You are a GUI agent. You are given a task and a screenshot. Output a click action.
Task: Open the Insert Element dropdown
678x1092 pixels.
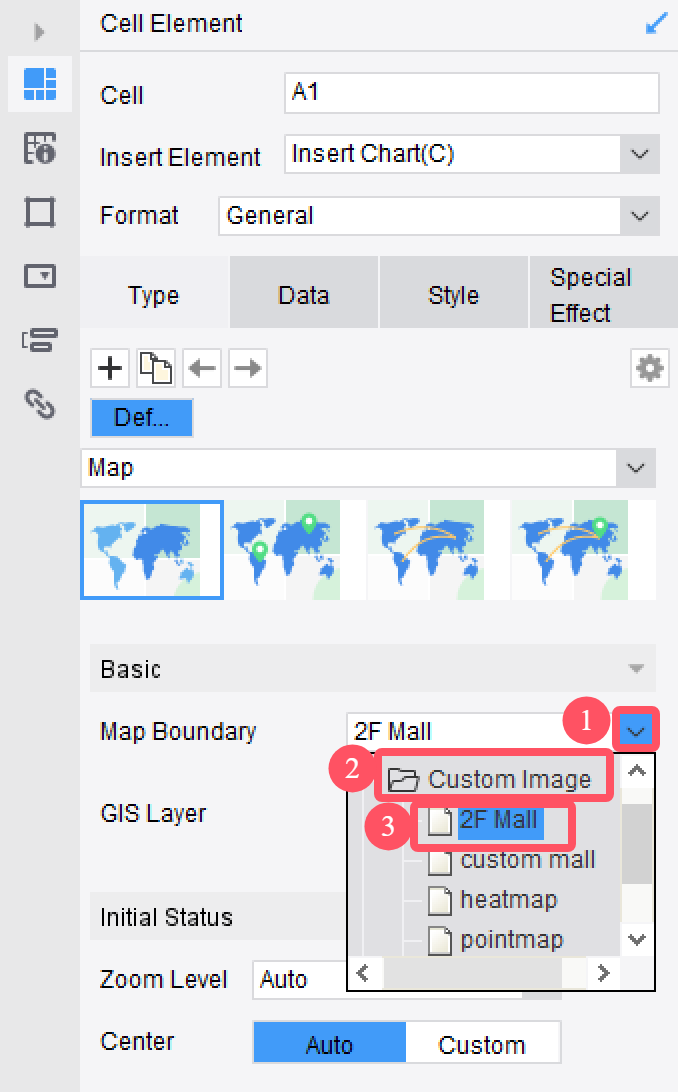639,154
